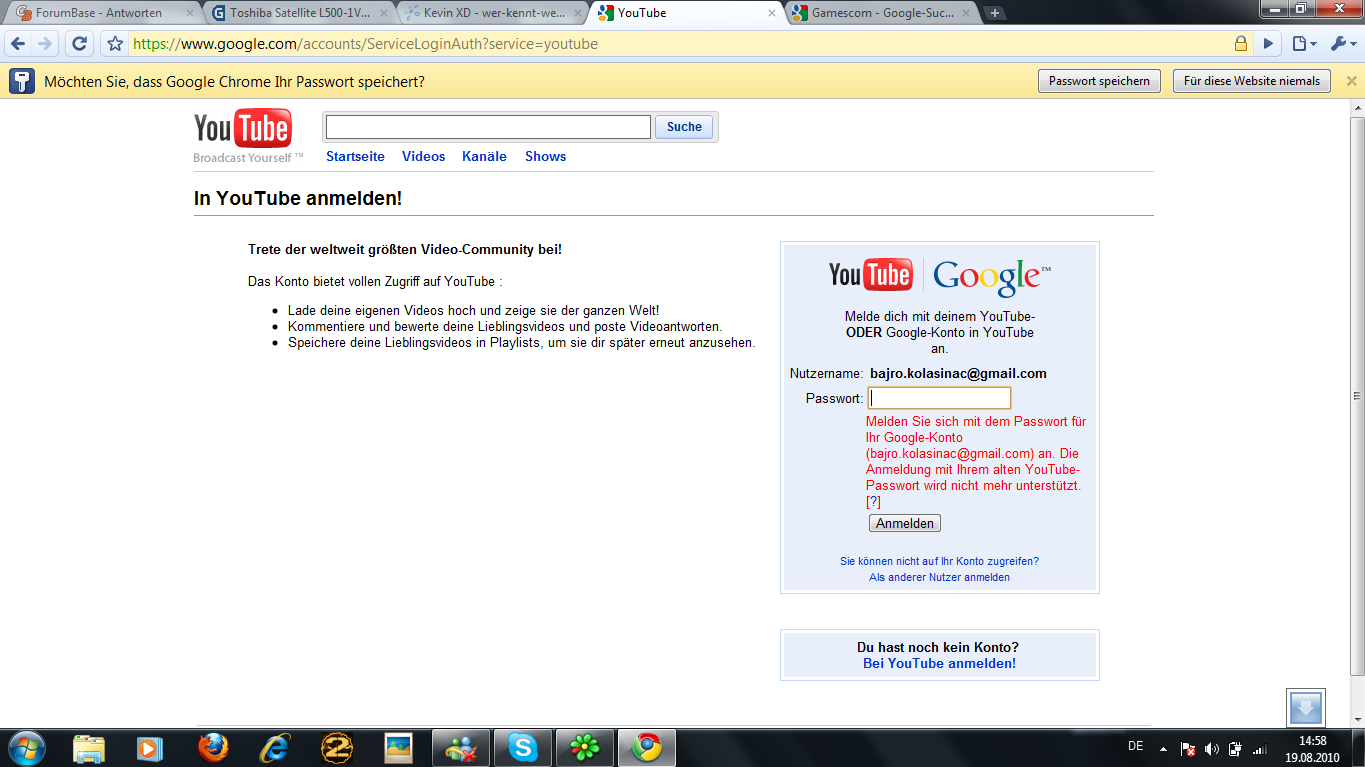Click the Go arrow at the address bar's right end

click(1268, 44)
